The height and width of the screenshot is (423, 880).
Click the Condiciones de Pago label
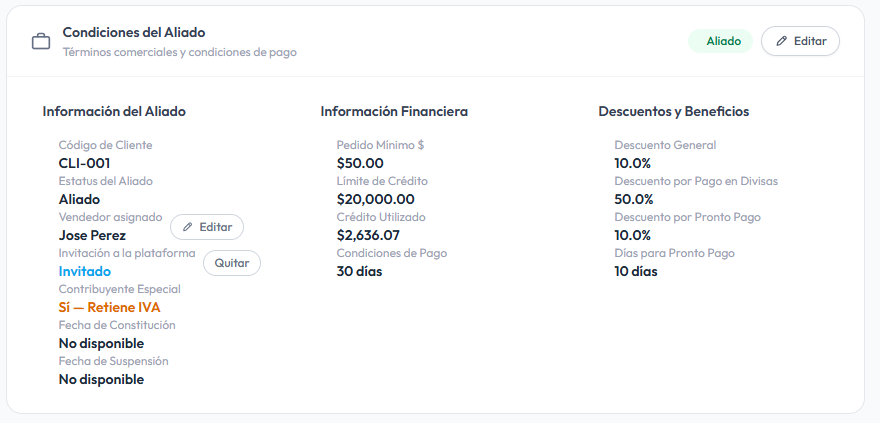[392, 253]
